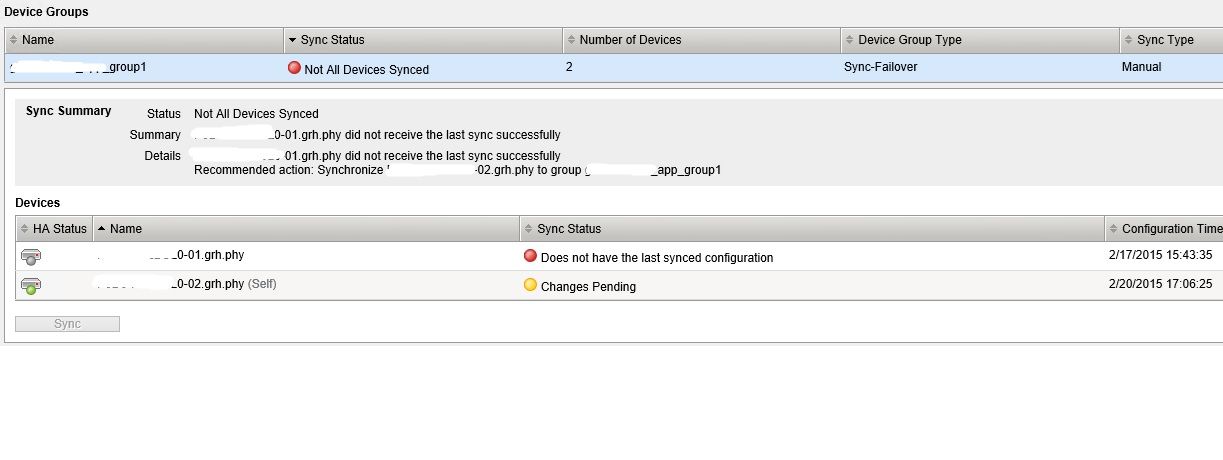Image resolution: width=1223 pixels, height=460 pixels.
Task: Sort Devices table by Name column header
Action: (126, 229)
